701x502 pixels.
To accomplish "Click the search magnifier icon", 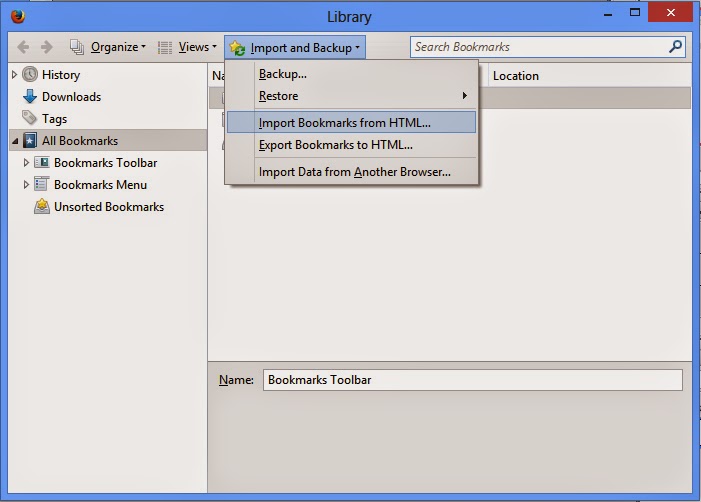I will pyautogui.click(x=676, y=46).
